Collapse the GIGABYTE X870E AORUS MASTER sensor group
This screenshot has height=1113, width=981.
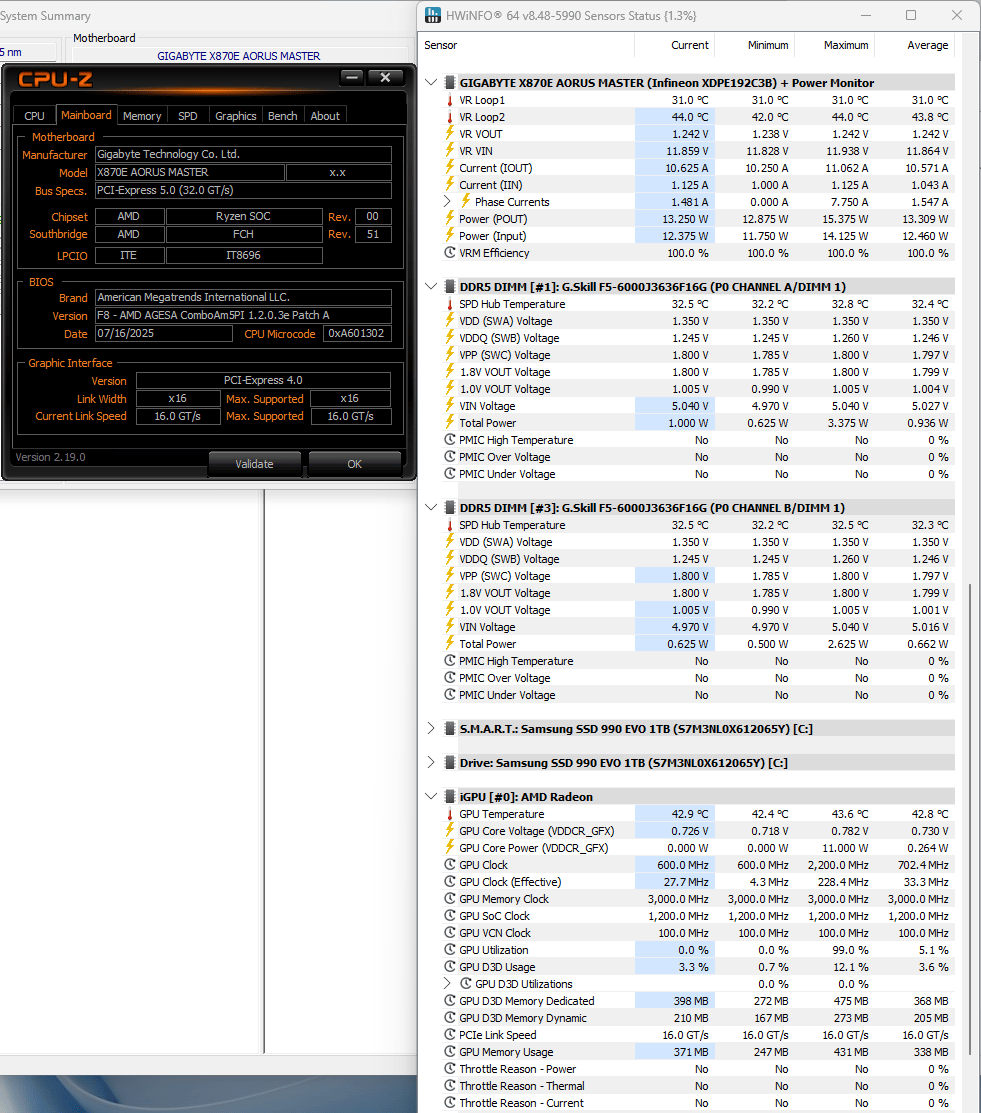[430, 82]
